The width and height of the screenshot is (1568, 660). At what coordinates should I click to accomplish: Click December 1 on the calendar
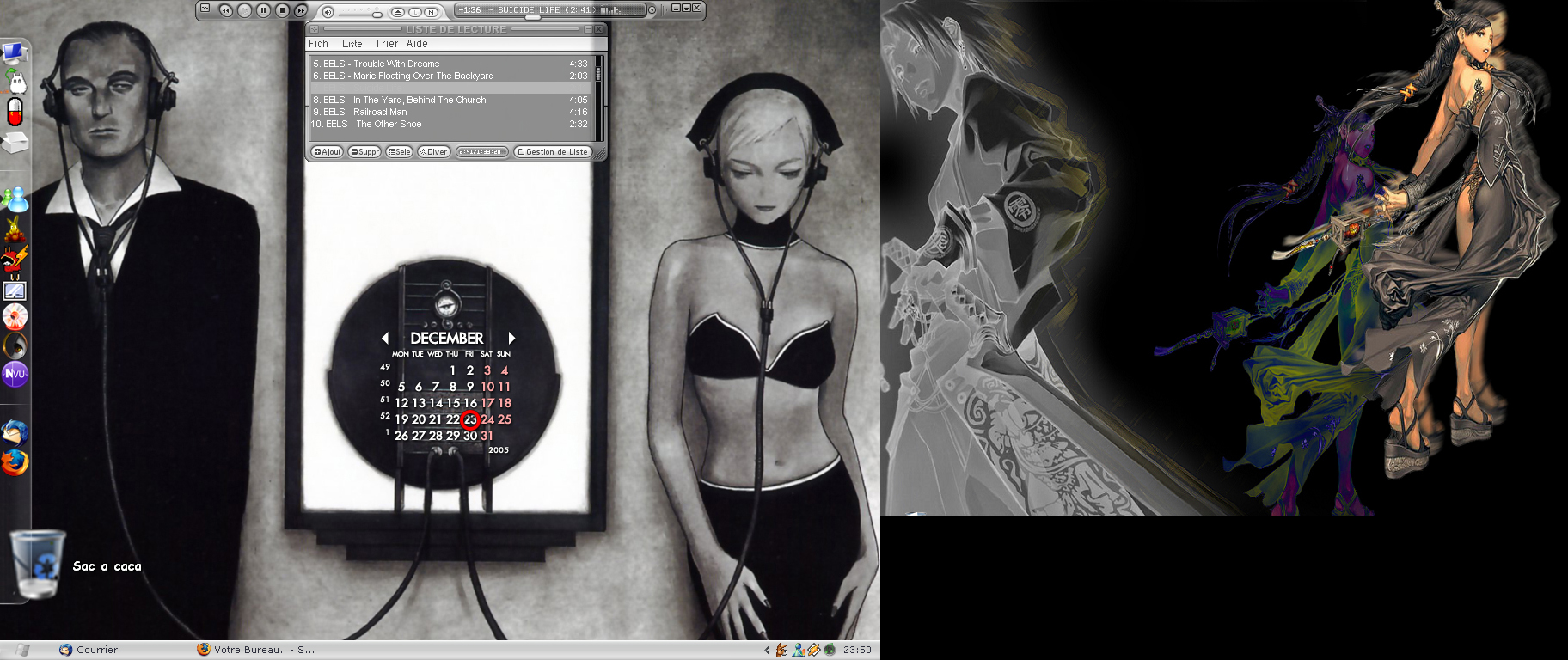click(453, 370)
